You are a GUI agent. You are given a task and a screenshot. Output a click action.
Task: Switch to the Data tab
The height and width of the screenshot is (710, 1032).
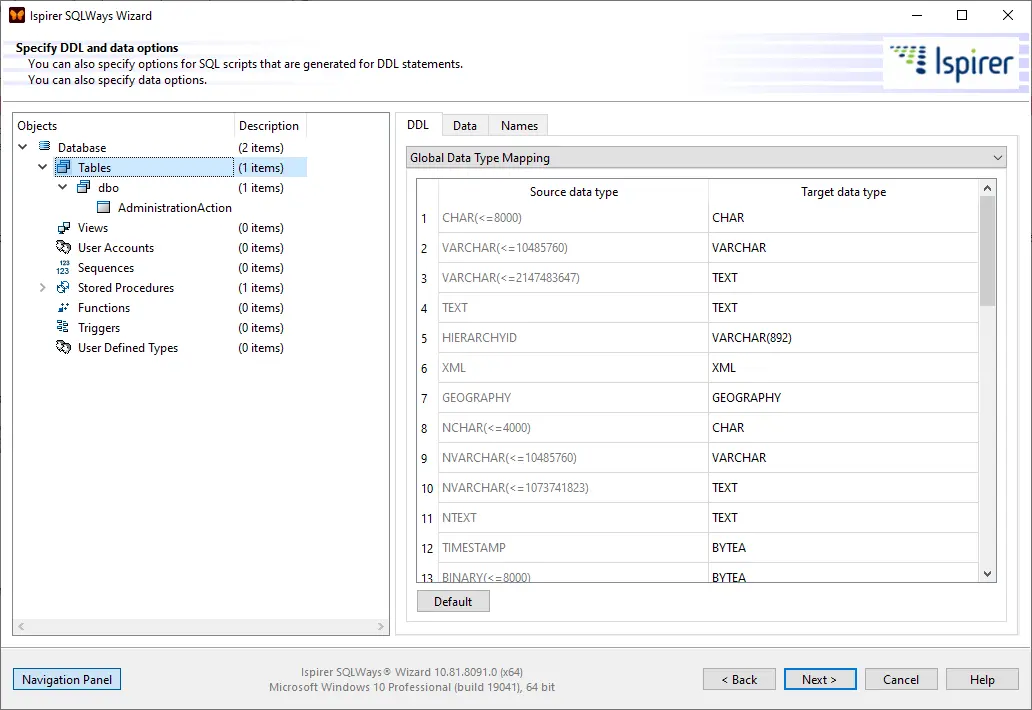[465, 126]
